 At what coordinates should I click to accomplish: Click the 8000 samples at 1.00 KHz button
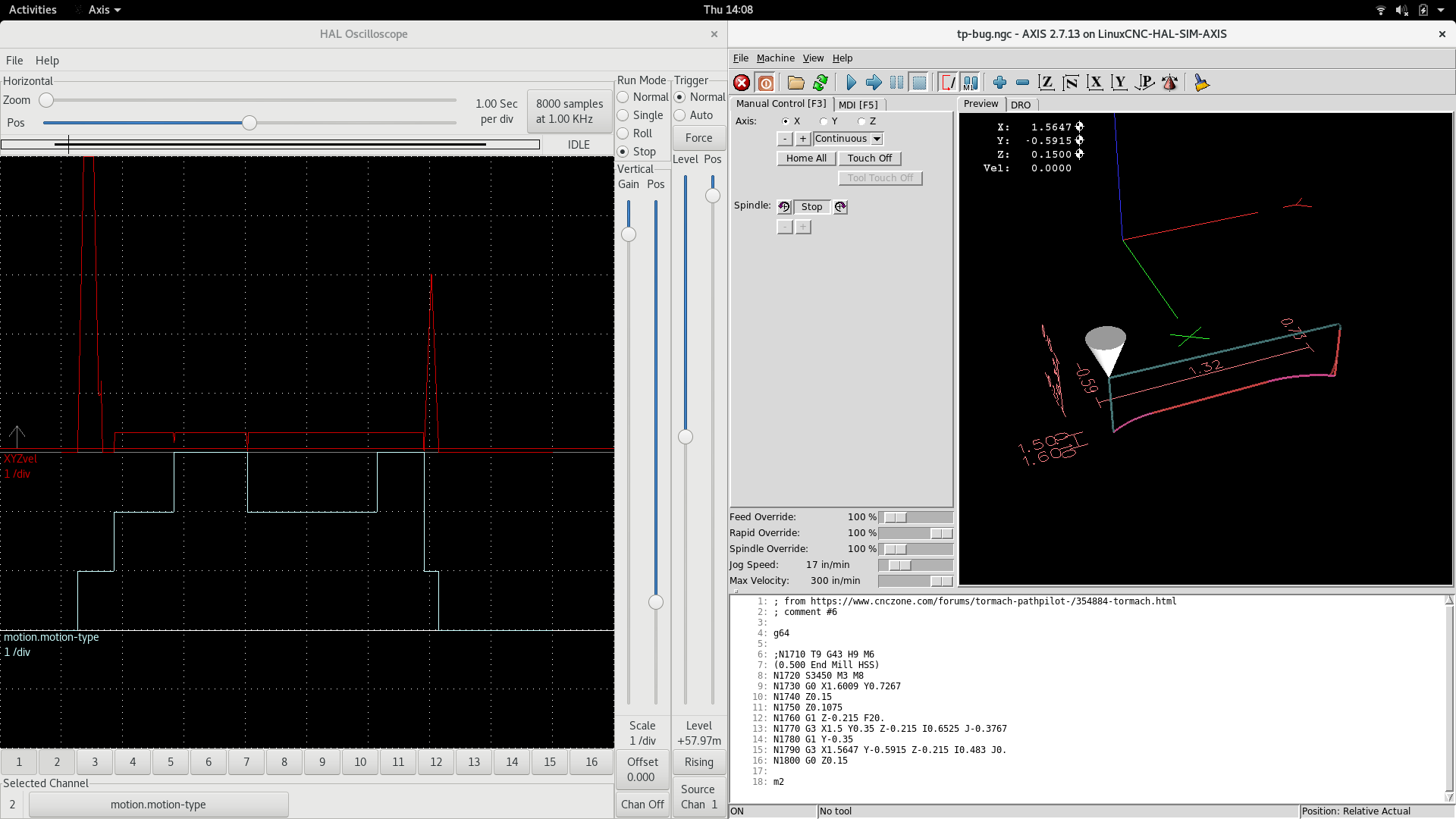point(570,111)
